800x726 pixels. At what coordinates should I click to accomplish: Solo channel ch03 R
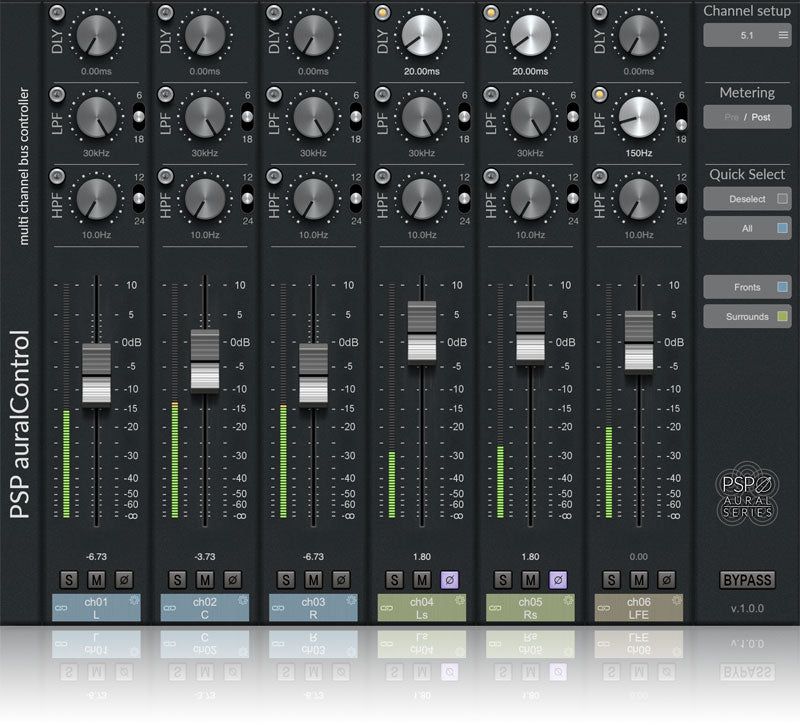286,580
